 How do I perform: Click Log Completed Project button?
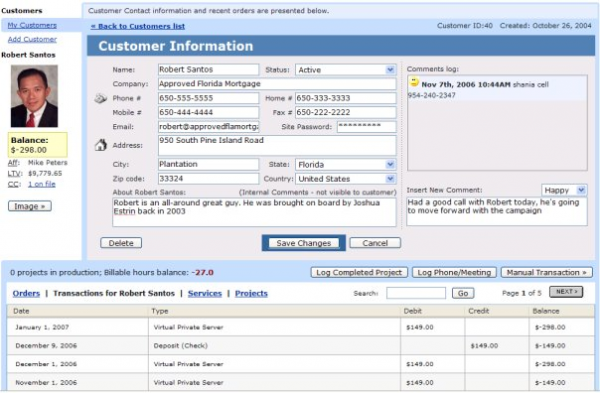point(359,272)
